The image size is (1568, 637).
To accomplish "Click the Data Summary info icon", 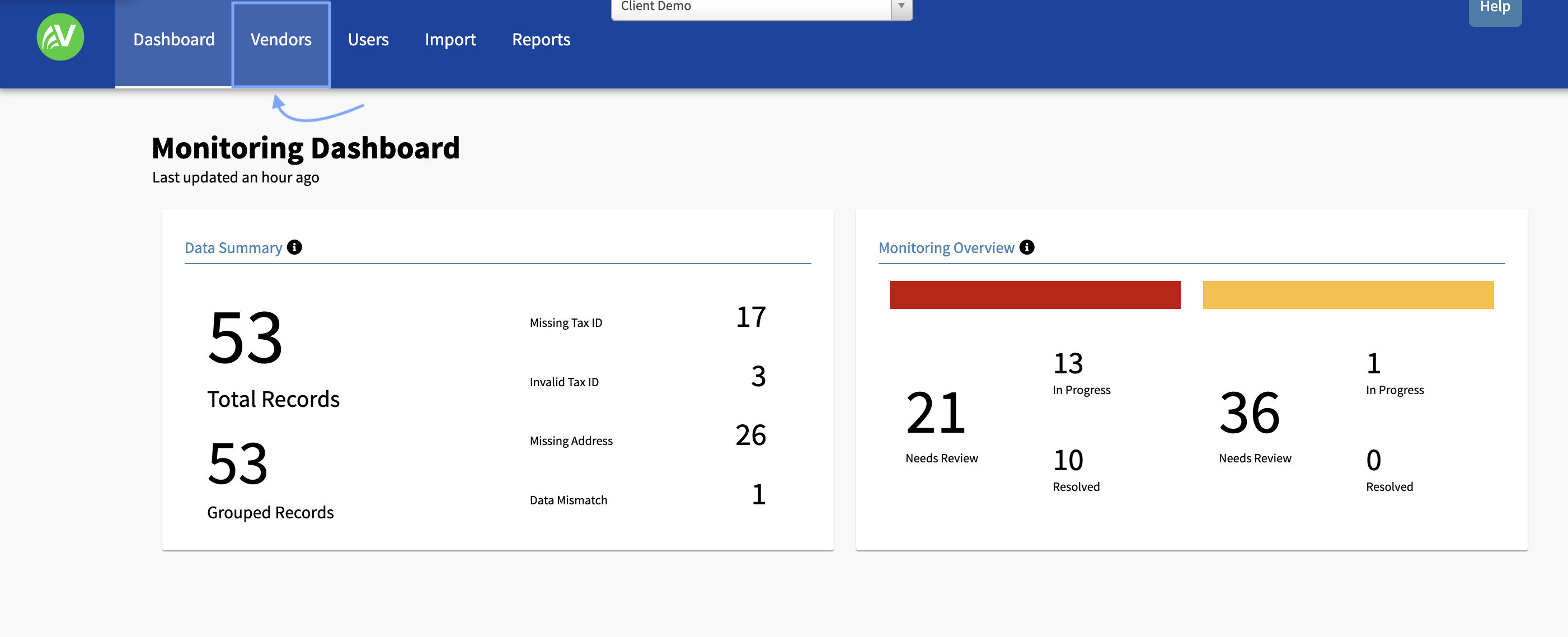I will (294, 247).
